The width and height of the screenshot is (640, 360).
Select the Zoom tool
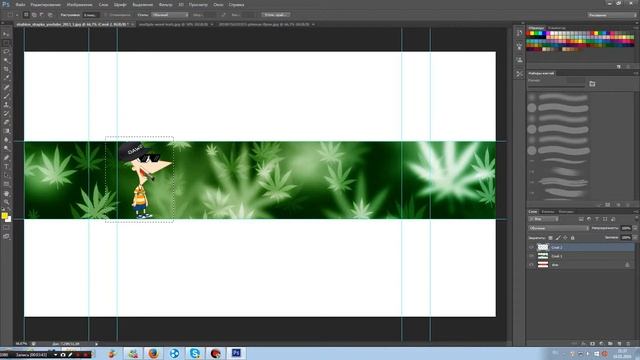coord(6,202)
